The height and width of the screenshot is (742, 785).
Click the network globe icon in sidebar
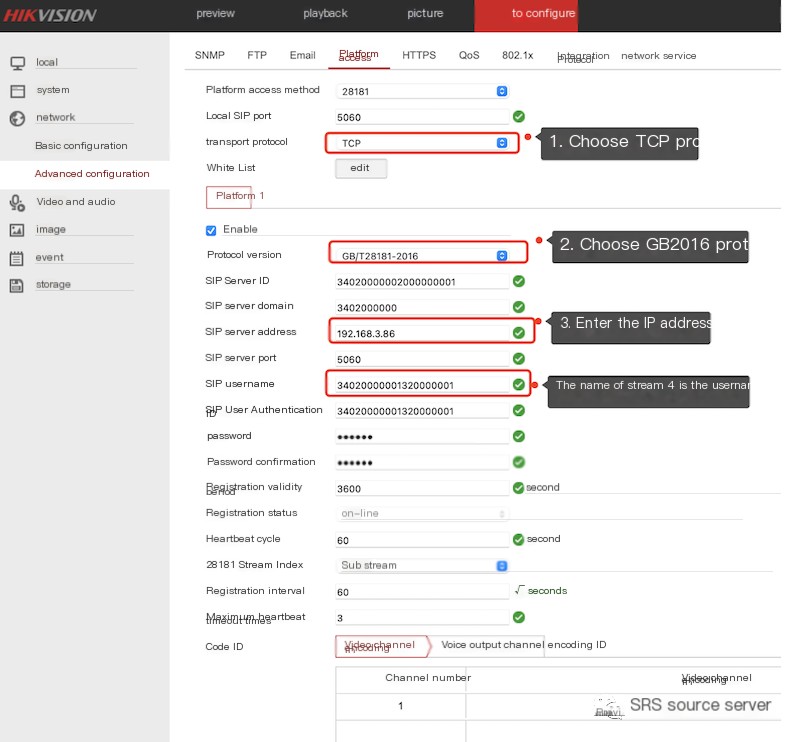(x=17, y=118)
